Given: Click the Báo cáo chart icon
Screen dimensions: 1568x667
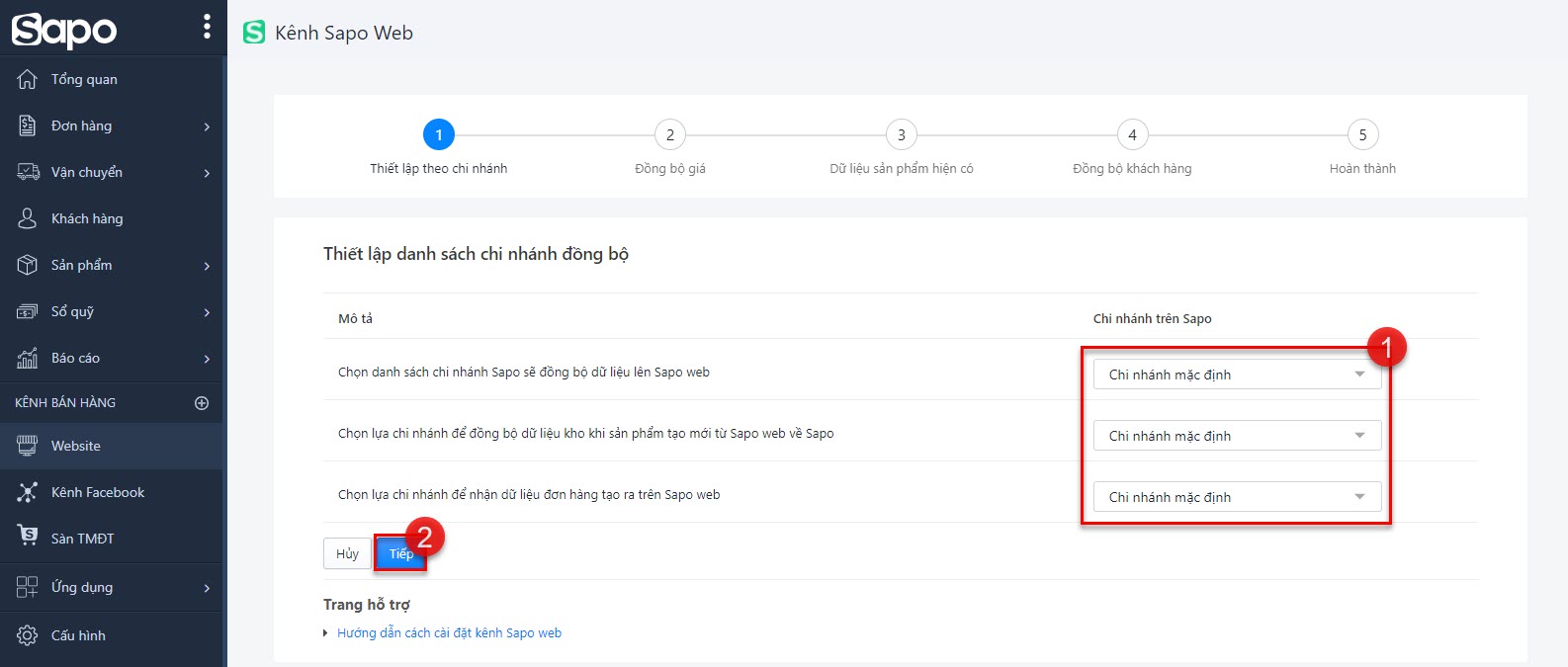Looking at the screenshot, I should (28, 358).
